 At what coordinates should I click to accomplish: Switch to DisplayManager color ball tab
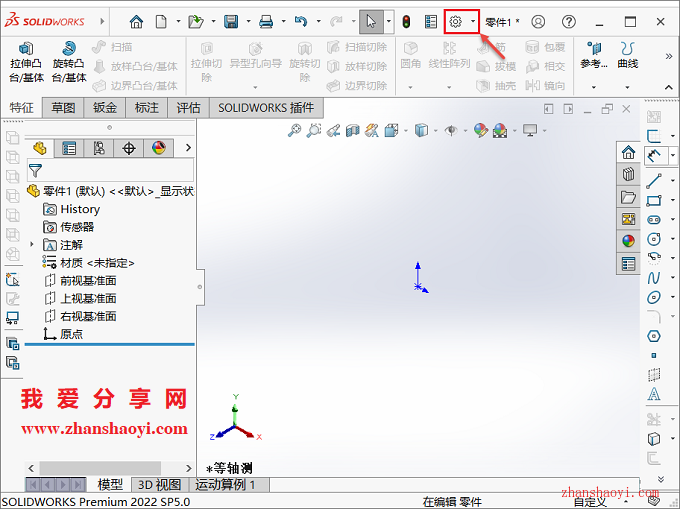pos(159,148)
